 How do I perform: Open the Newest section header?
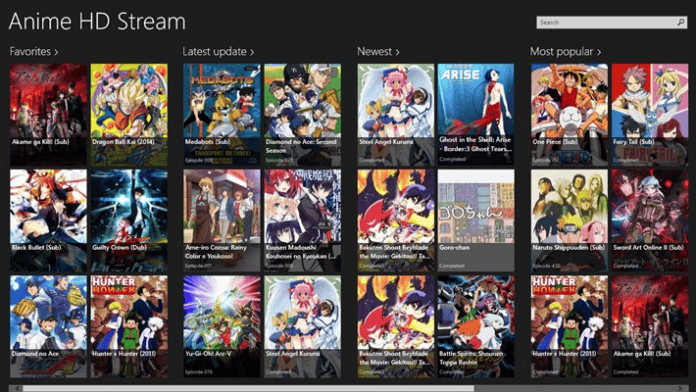coord(378,51)
